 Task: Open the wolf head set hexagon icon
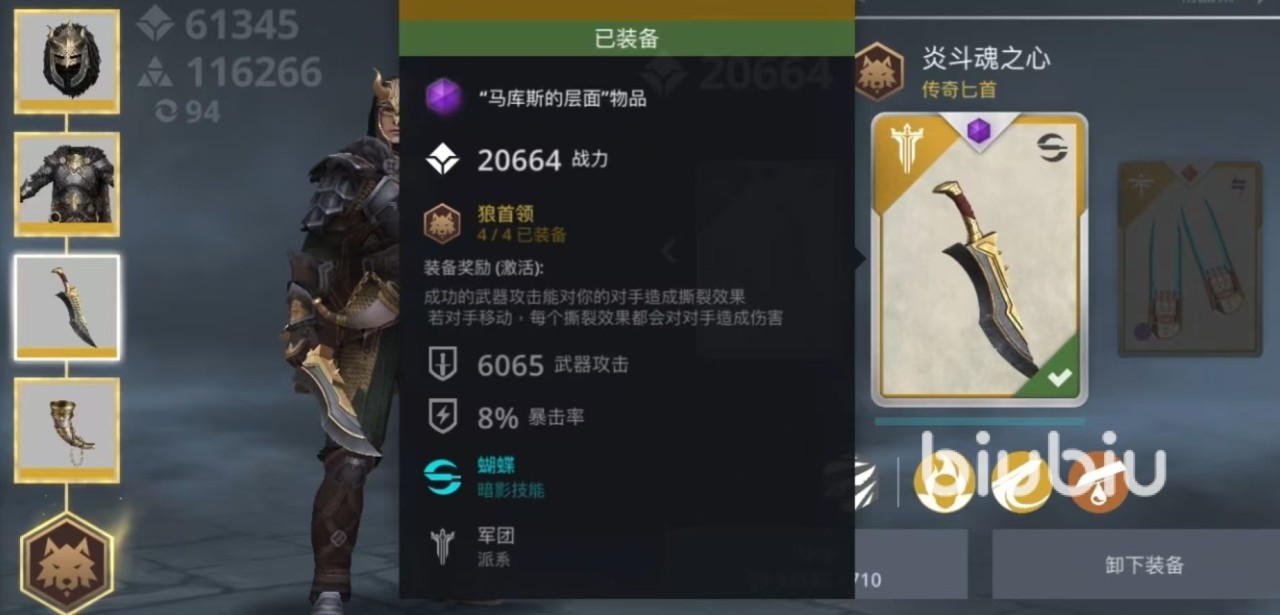(x=67, y=562)
